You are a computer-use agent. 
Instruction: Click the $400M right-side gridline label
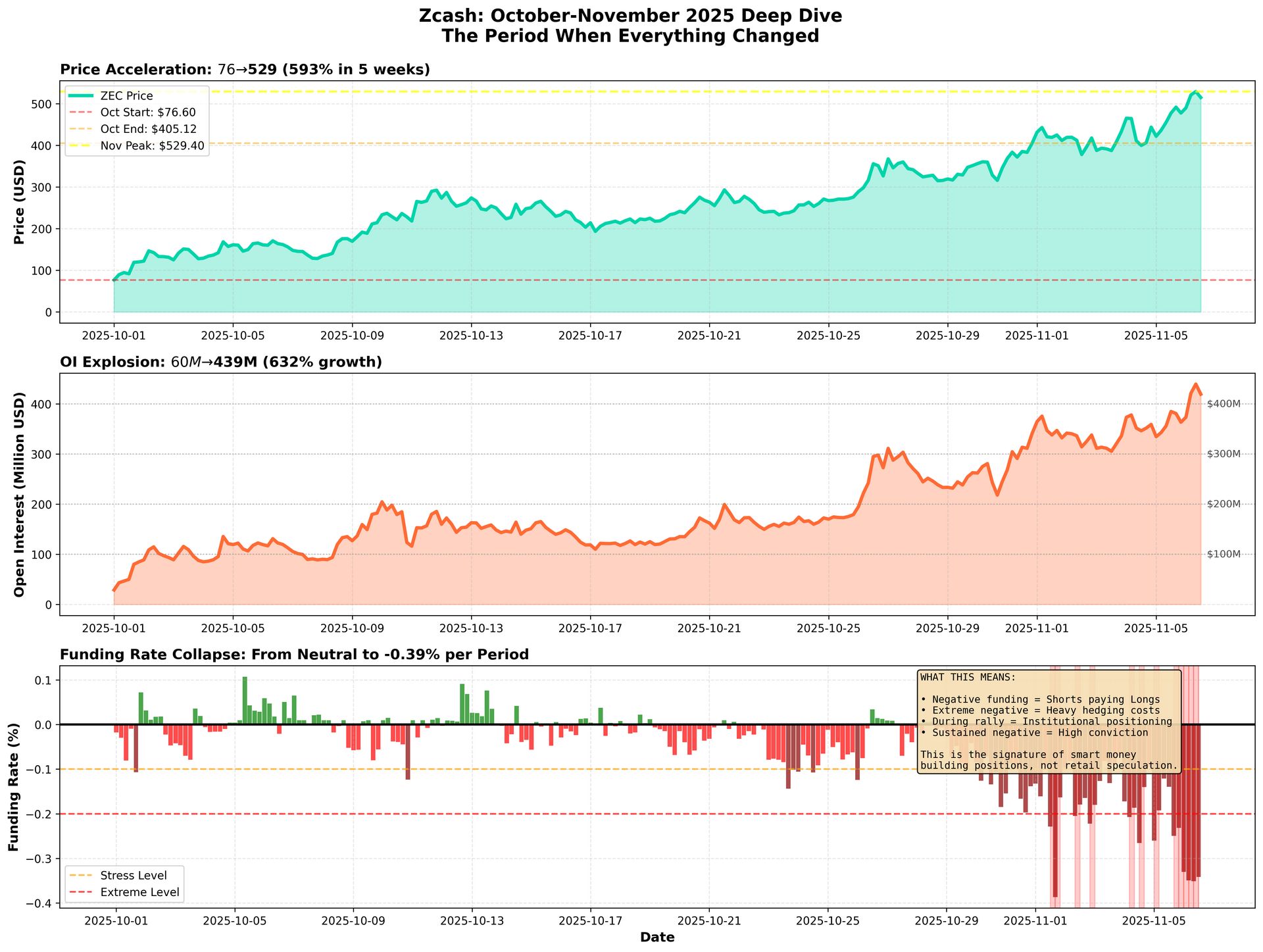(x=1224, y=404)
